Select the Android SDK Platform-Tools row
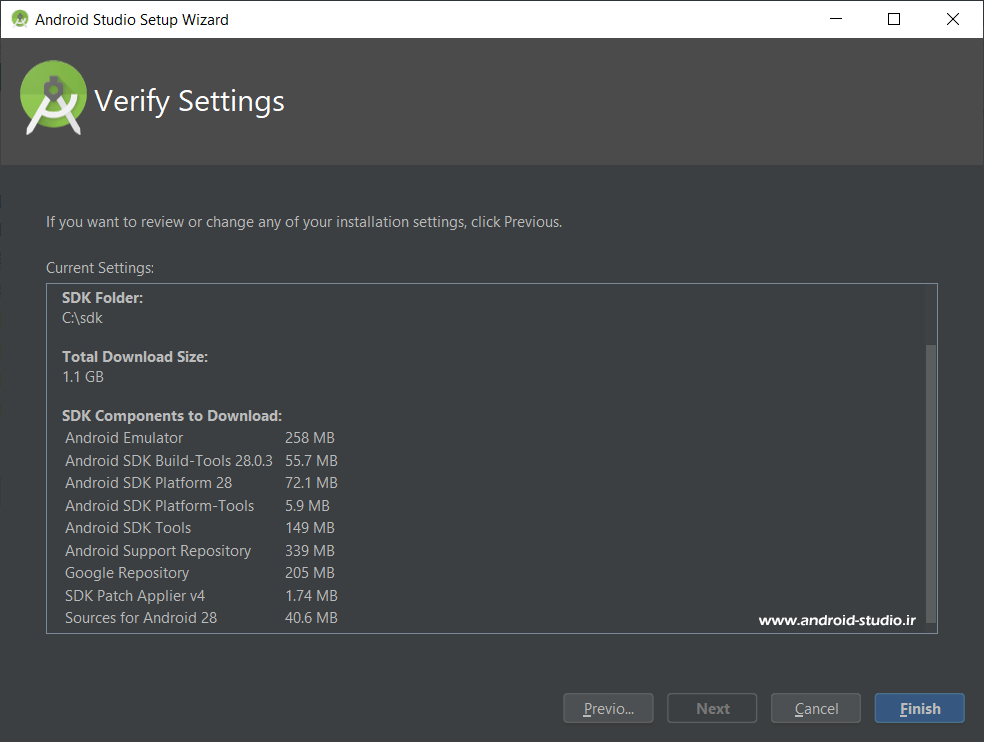The image size is (984, 742). 198,506
